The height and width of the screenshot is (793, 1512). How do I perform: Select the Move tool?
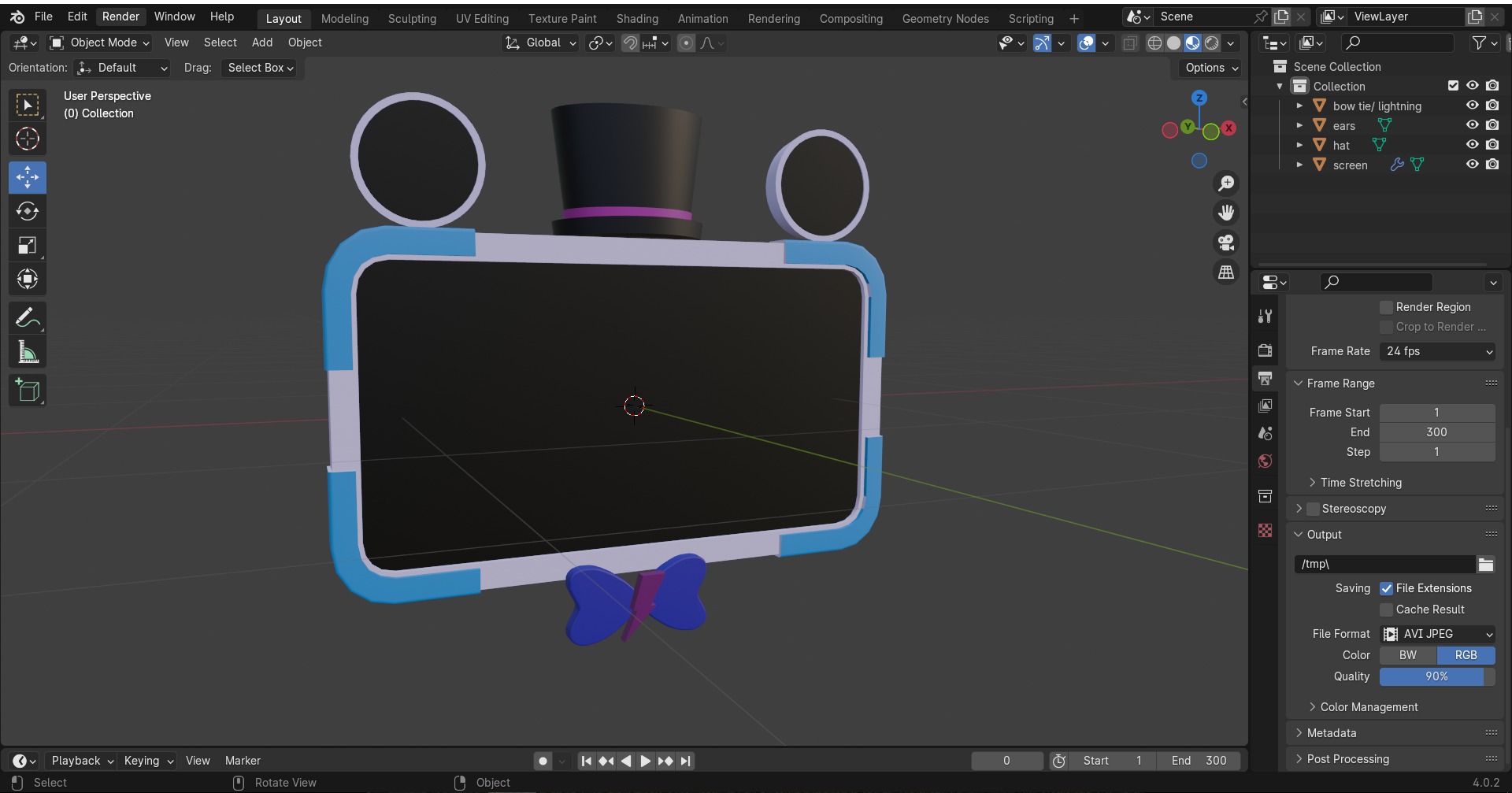pos(28,177)
